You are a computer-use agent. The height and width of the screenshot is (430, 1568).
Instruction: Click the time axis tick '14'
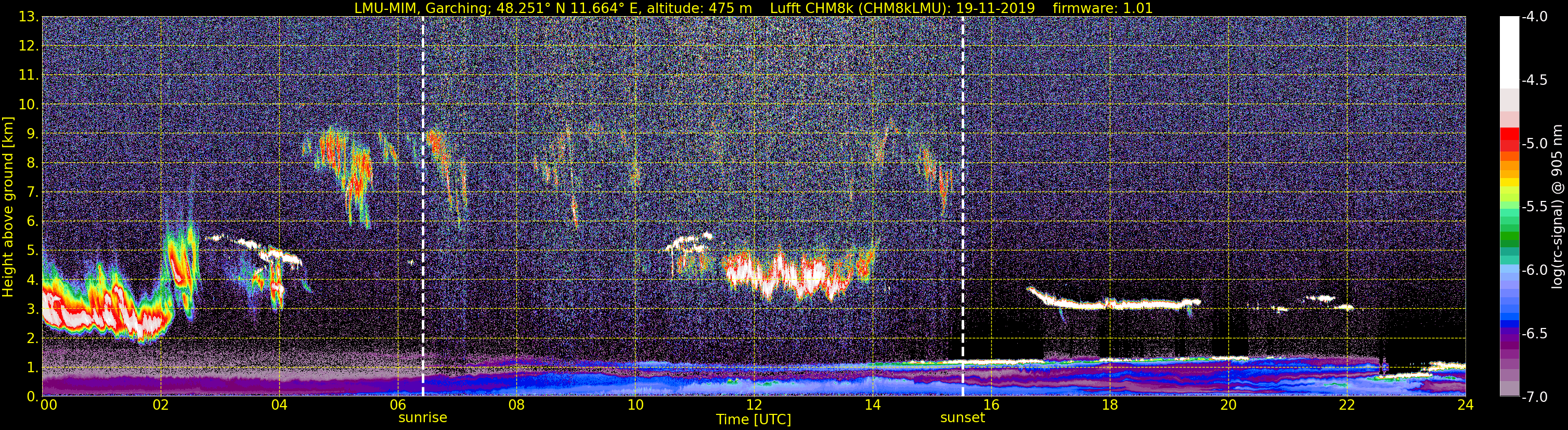pyautogui.click(x=872, y=405)
